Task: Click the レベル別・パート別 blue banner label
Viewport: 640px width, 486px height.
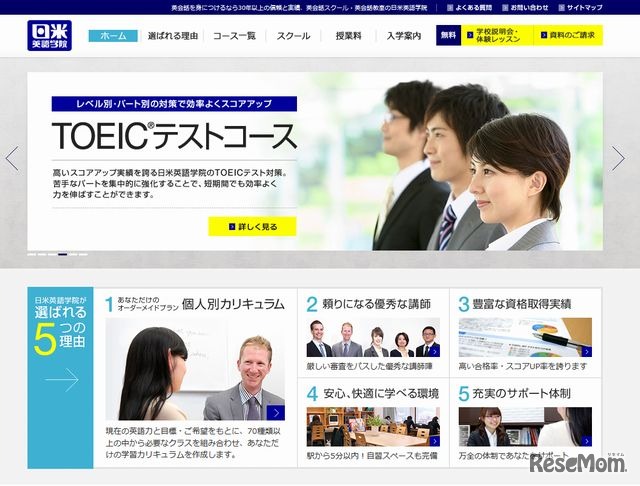Action: [x=174, y=104]
